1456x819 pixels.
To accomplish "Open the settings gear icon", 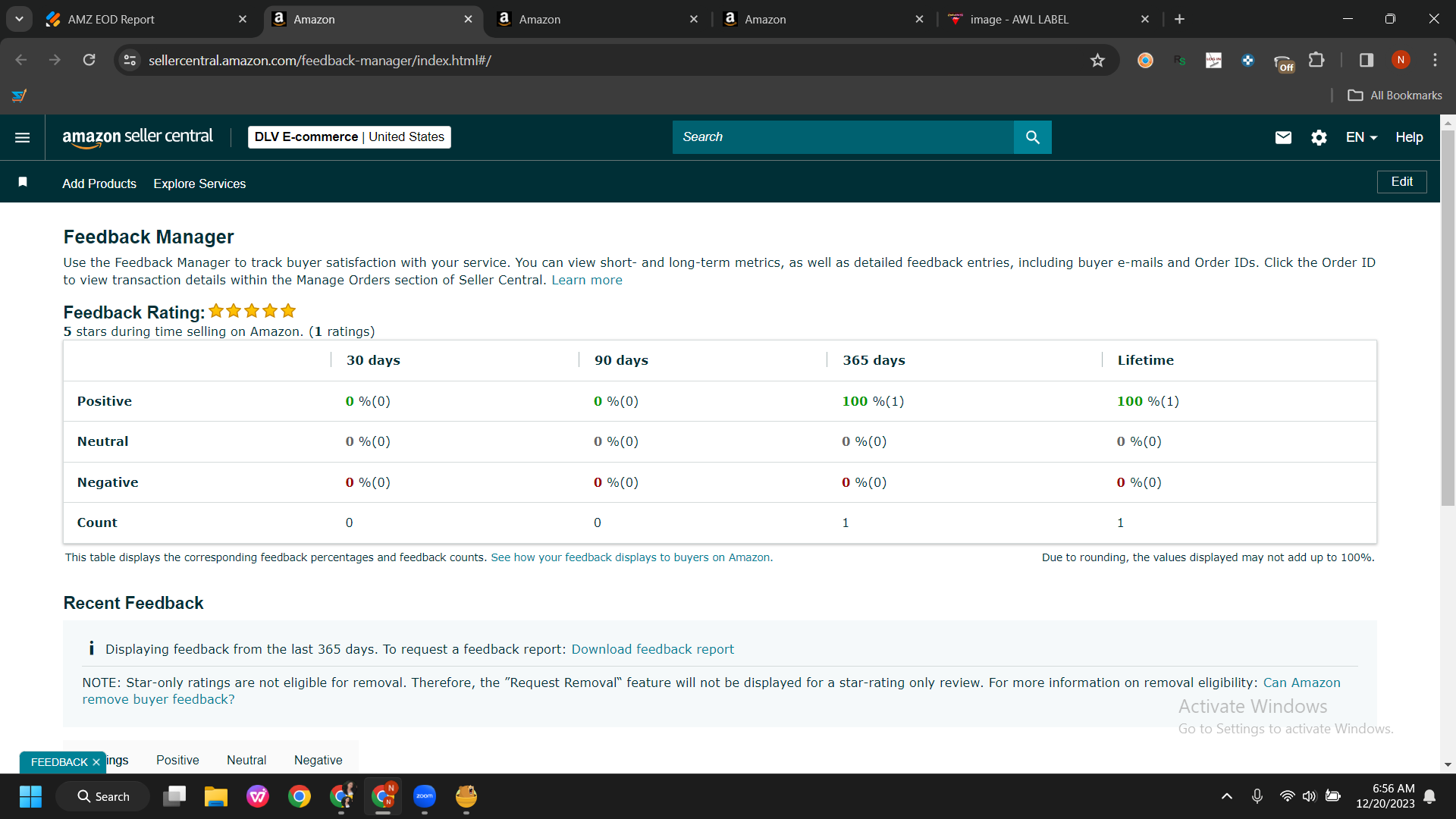I will (1319, 137).
